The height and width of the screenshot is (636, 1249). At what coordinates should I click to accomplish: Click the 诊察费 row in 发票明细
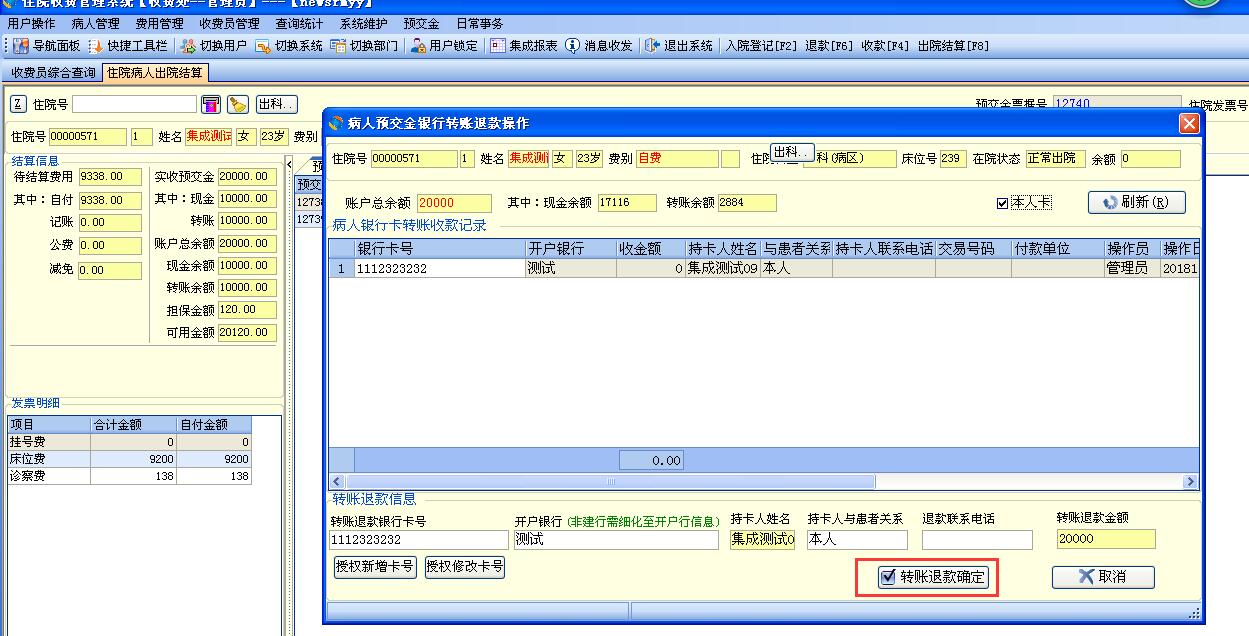(x=129, y=476)
